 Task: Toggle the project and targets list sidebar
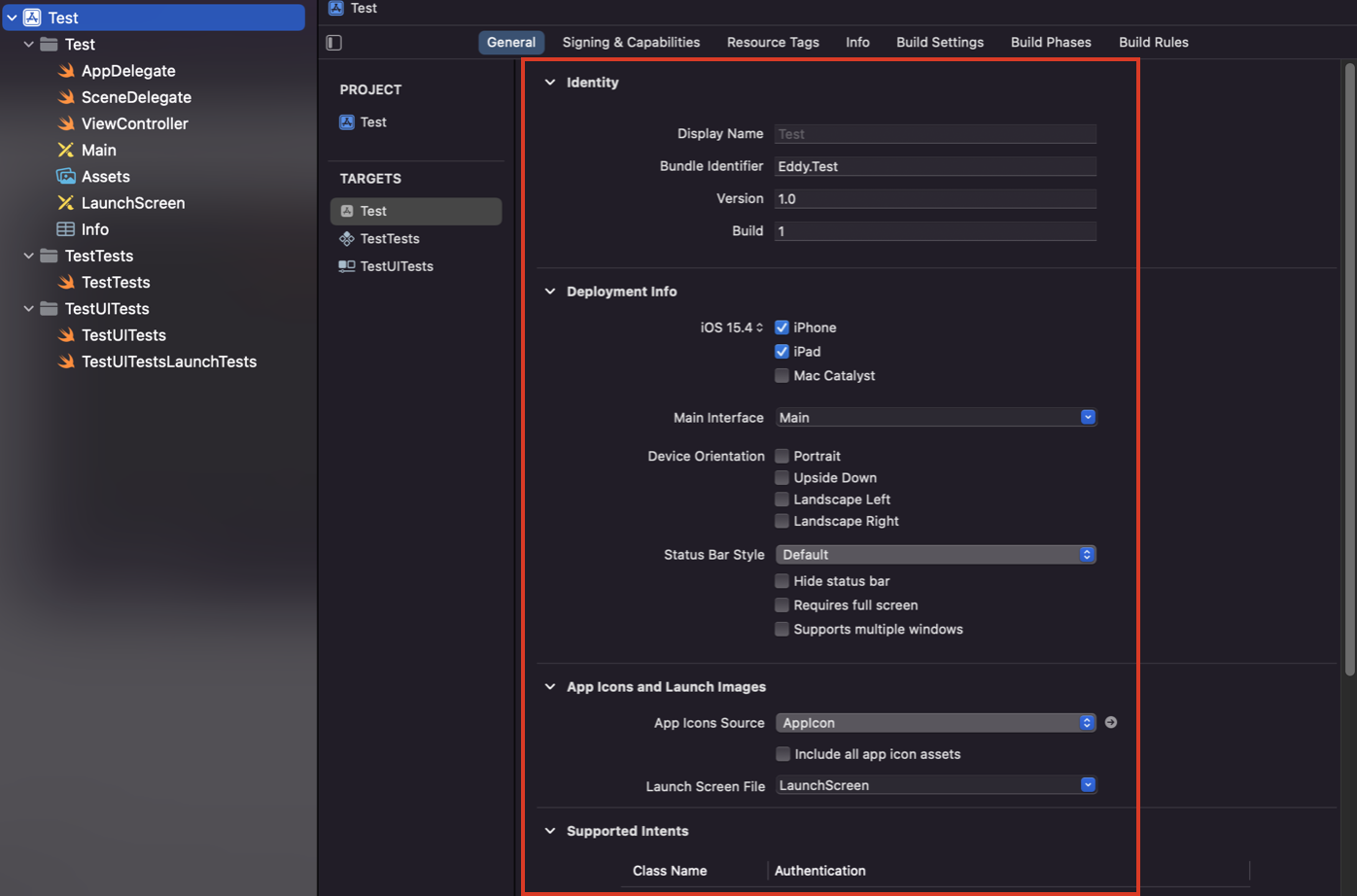pos(334,42)
